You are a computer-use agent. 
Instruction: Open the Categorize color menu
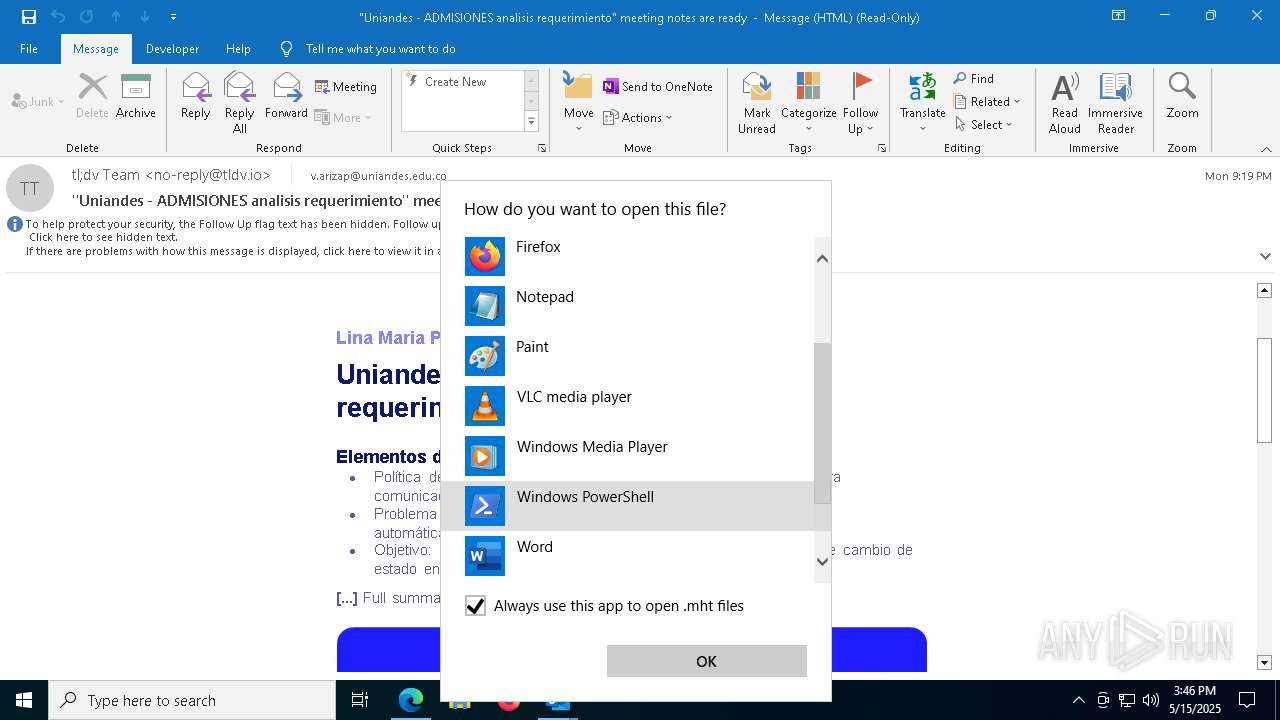tap(808, 103)
